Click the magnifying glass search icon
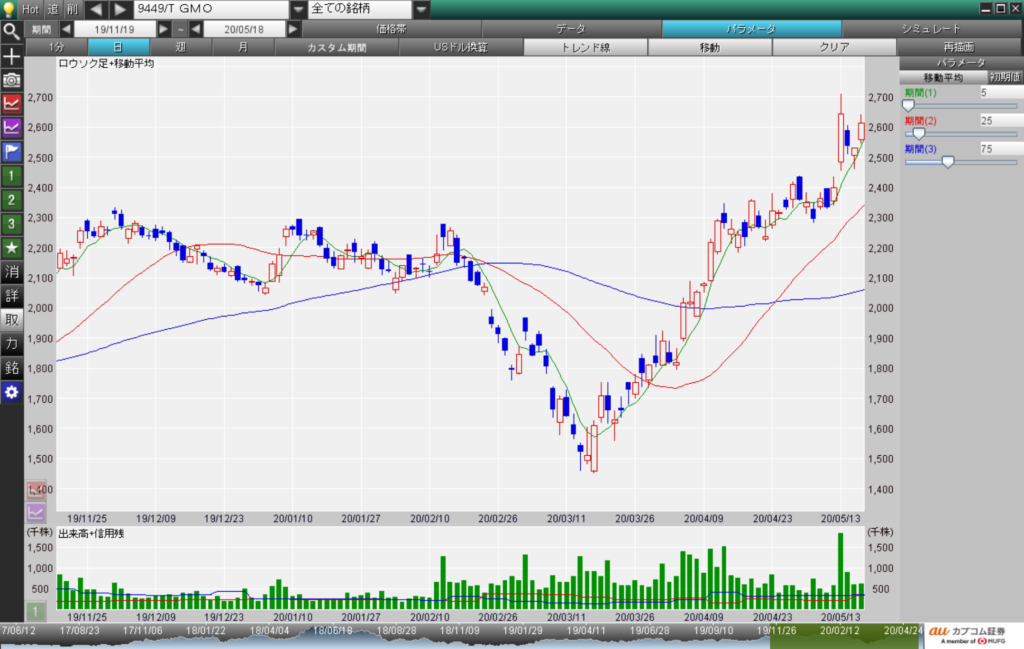 (11, 30)
